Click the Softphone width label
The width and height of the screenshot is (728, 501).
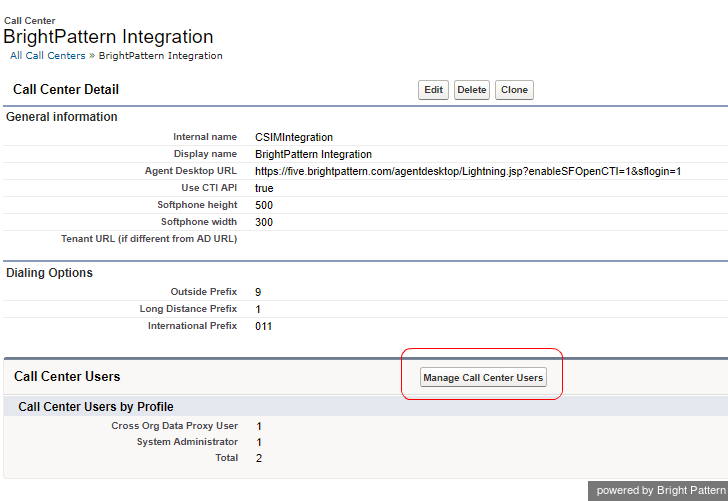coord(199,221)
